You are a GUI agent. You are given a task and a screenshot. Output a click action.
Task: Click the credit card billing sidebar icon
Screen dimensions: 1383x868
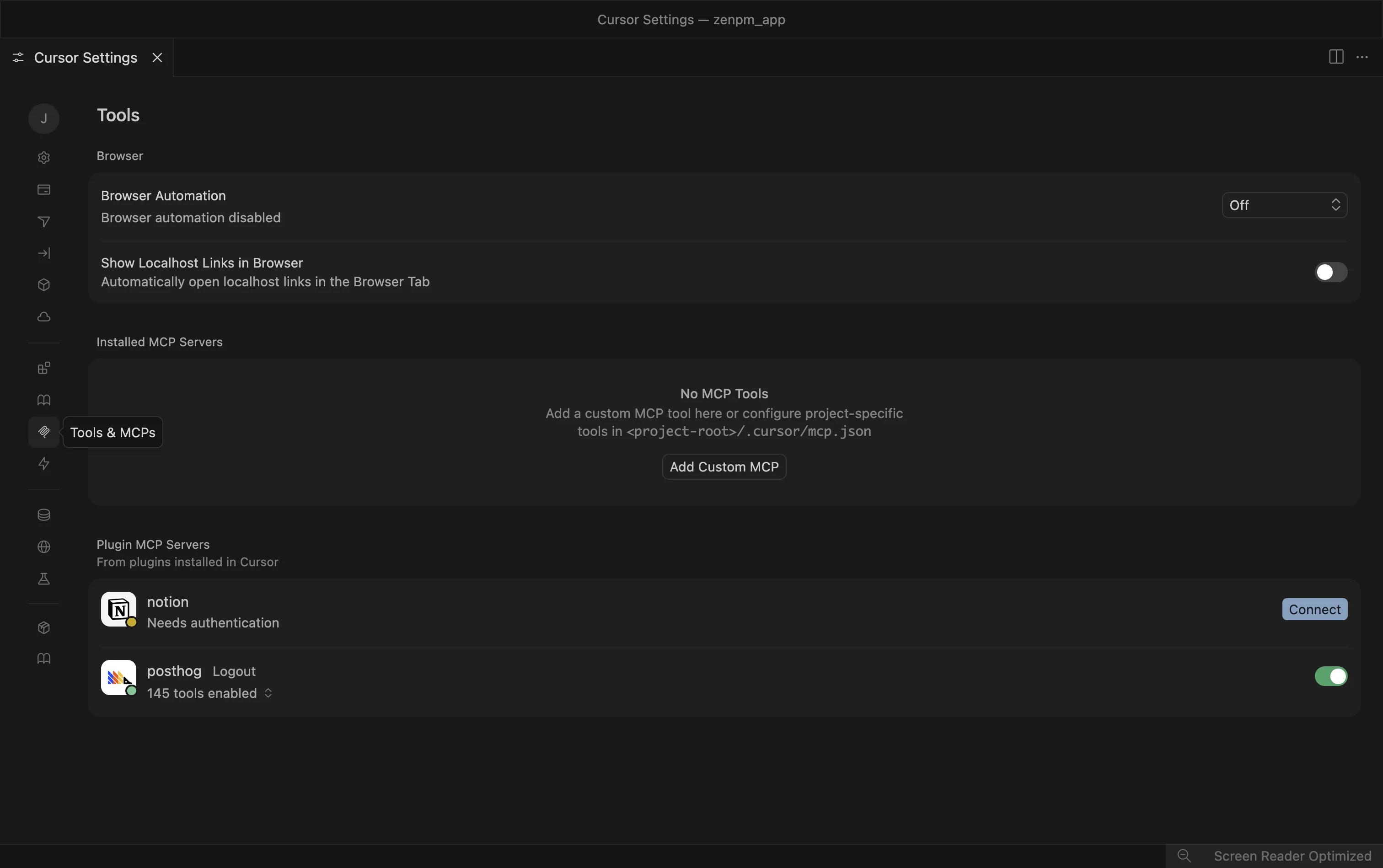(x=43, y=189)
